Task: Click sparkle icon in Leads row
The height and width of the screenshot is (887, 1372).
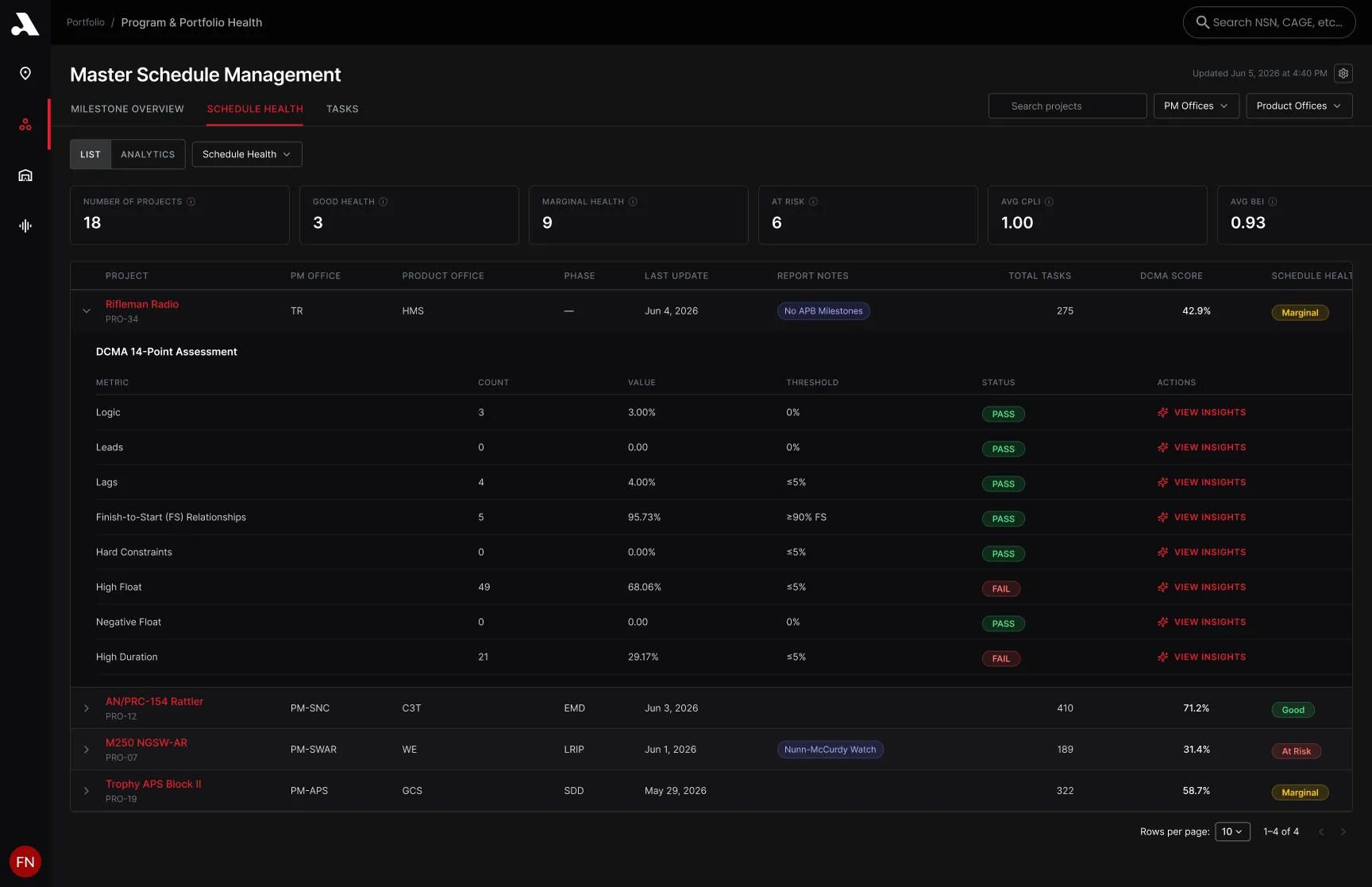Action: tap(1163, 447)
